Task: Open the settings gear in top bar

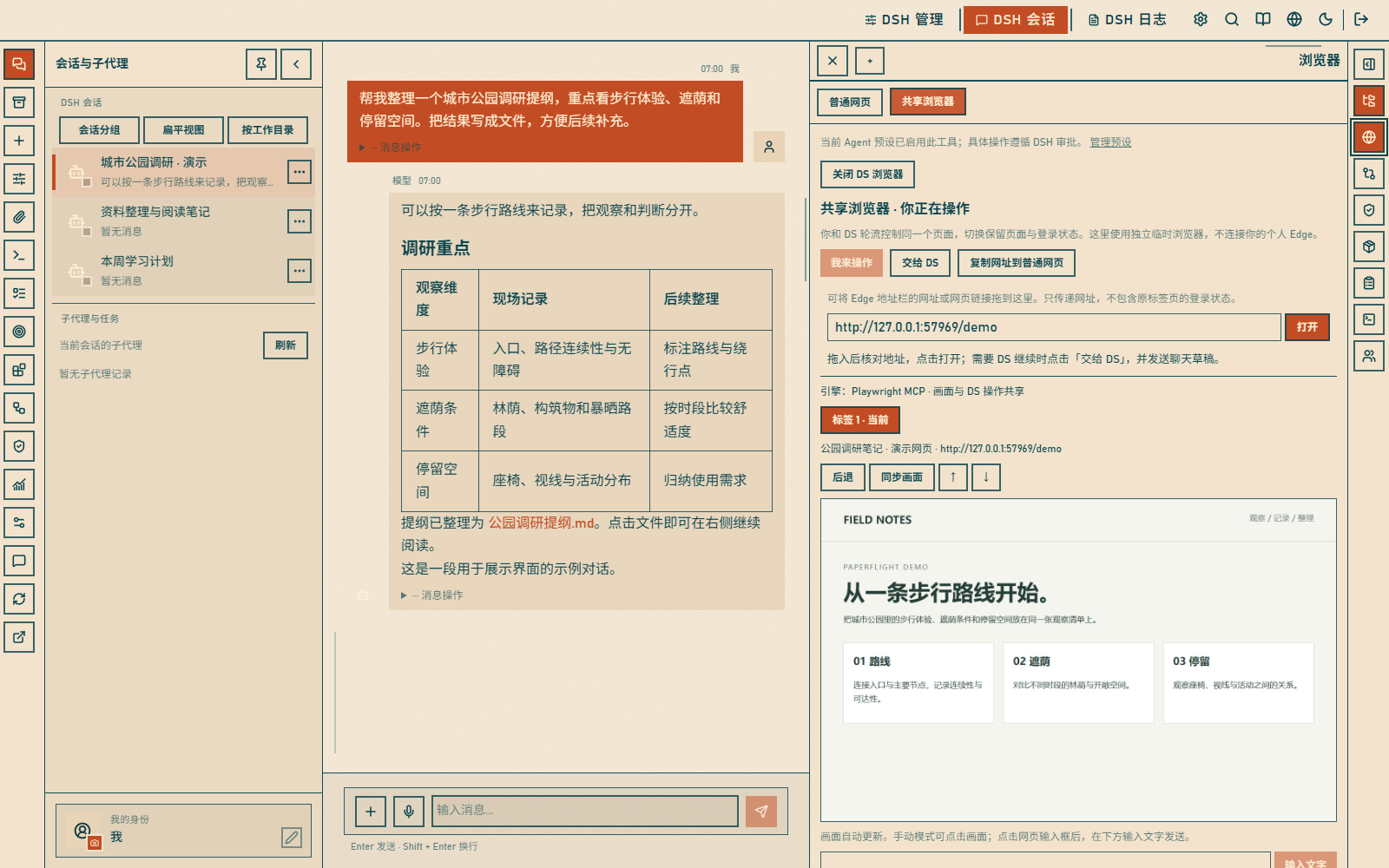Action: tap(1201, 19)
